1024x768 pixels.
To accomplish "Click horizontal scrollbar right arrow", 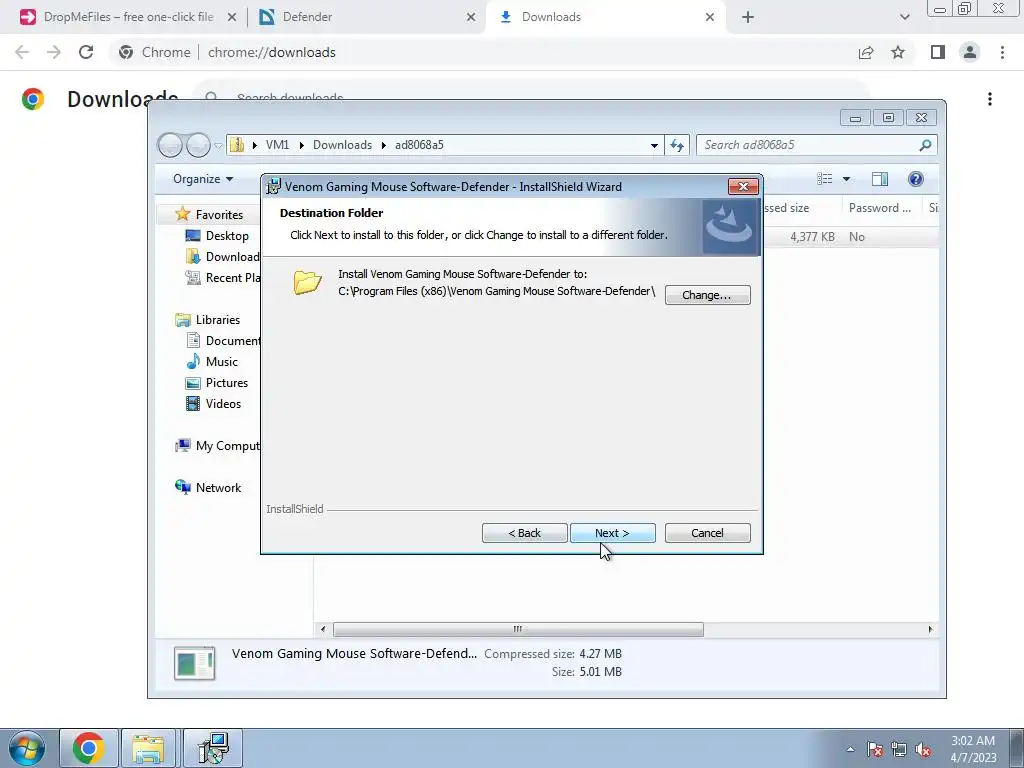I will tap(931, 630).
